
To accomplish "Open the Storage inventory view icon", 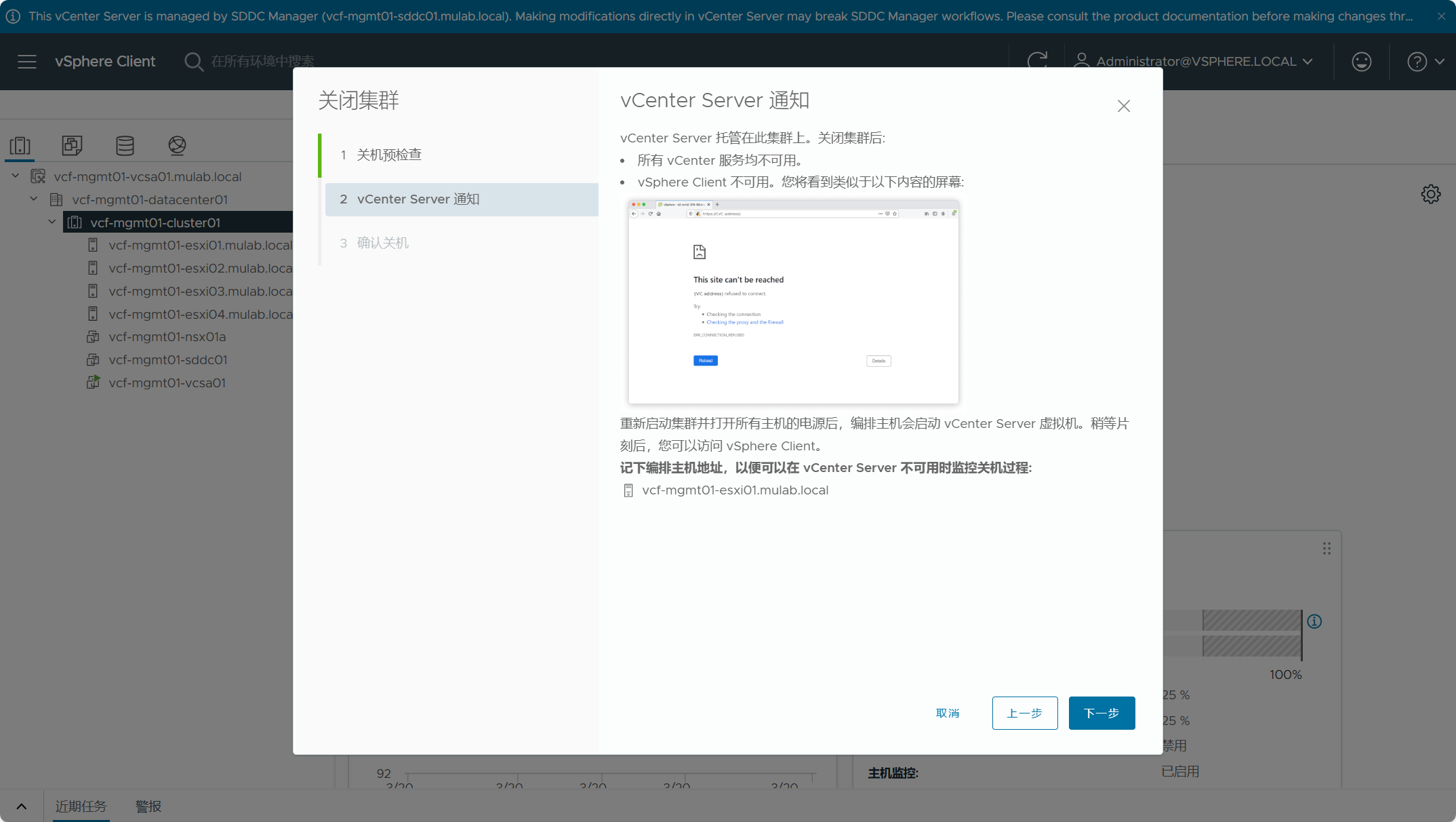I will (125, 145).
